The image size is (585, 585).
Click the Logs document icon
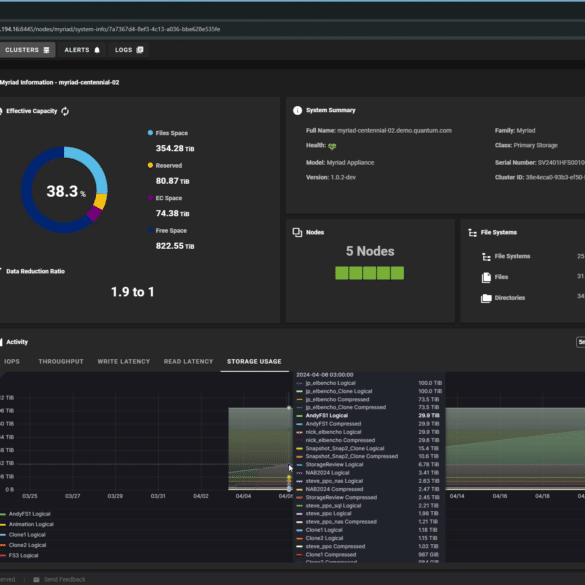[140, 50]
